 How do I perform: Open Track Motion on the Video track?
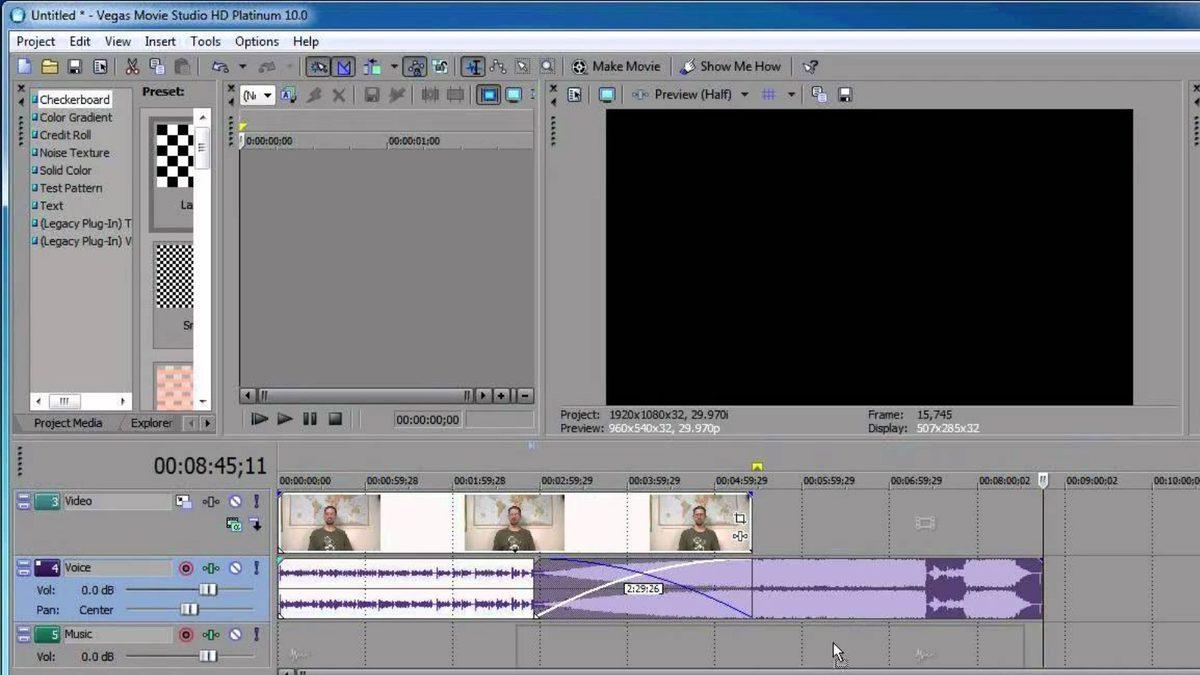[184, 501]
